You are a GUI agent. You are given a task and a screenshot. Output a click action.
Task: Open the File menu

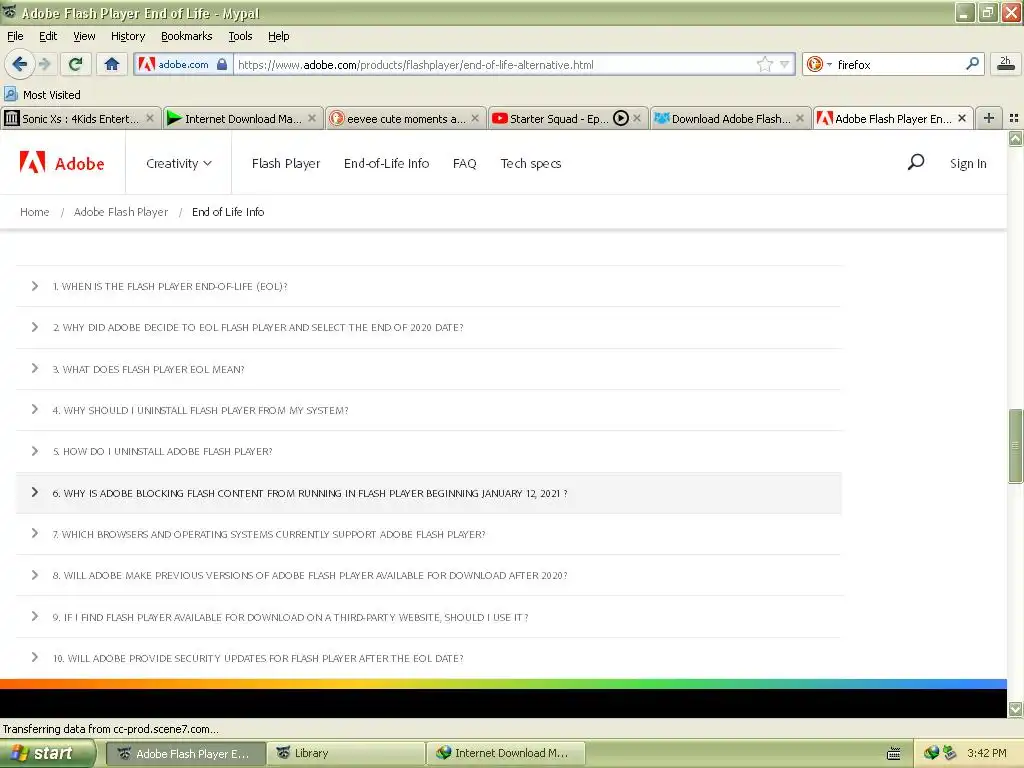pos(15,36)
